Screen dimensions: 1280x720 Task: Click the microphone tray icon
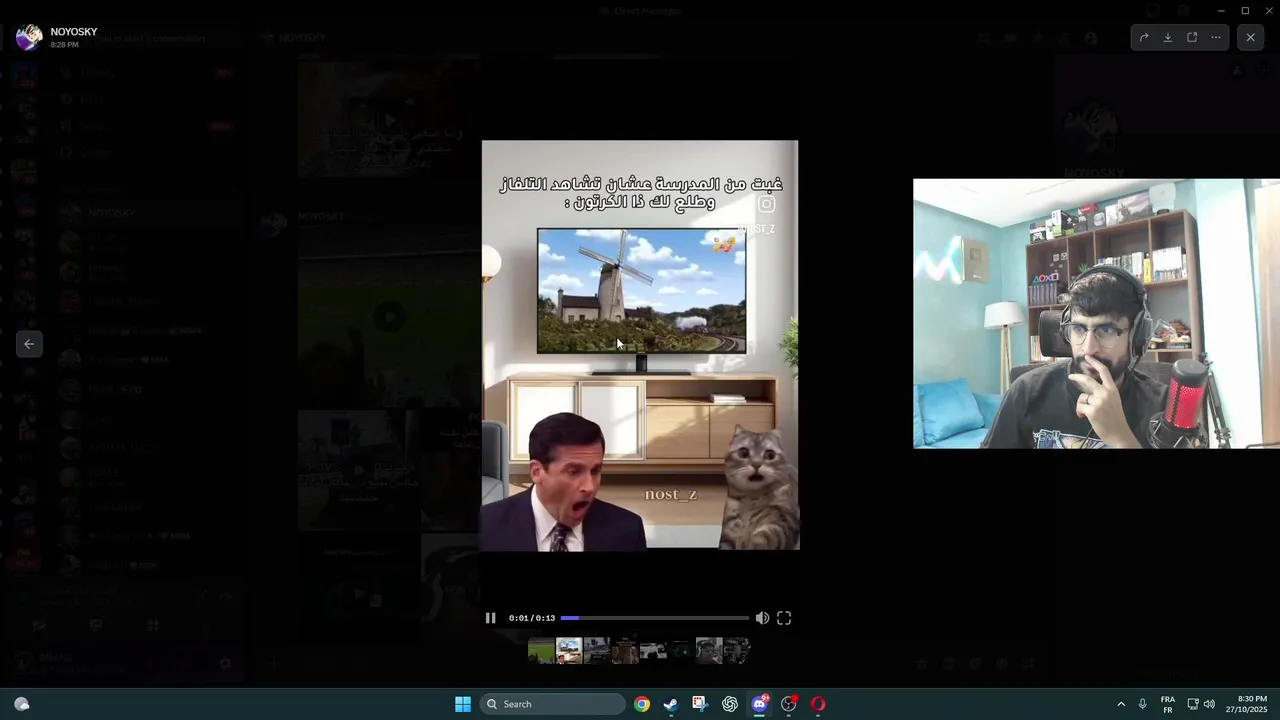pos(1143,704)
